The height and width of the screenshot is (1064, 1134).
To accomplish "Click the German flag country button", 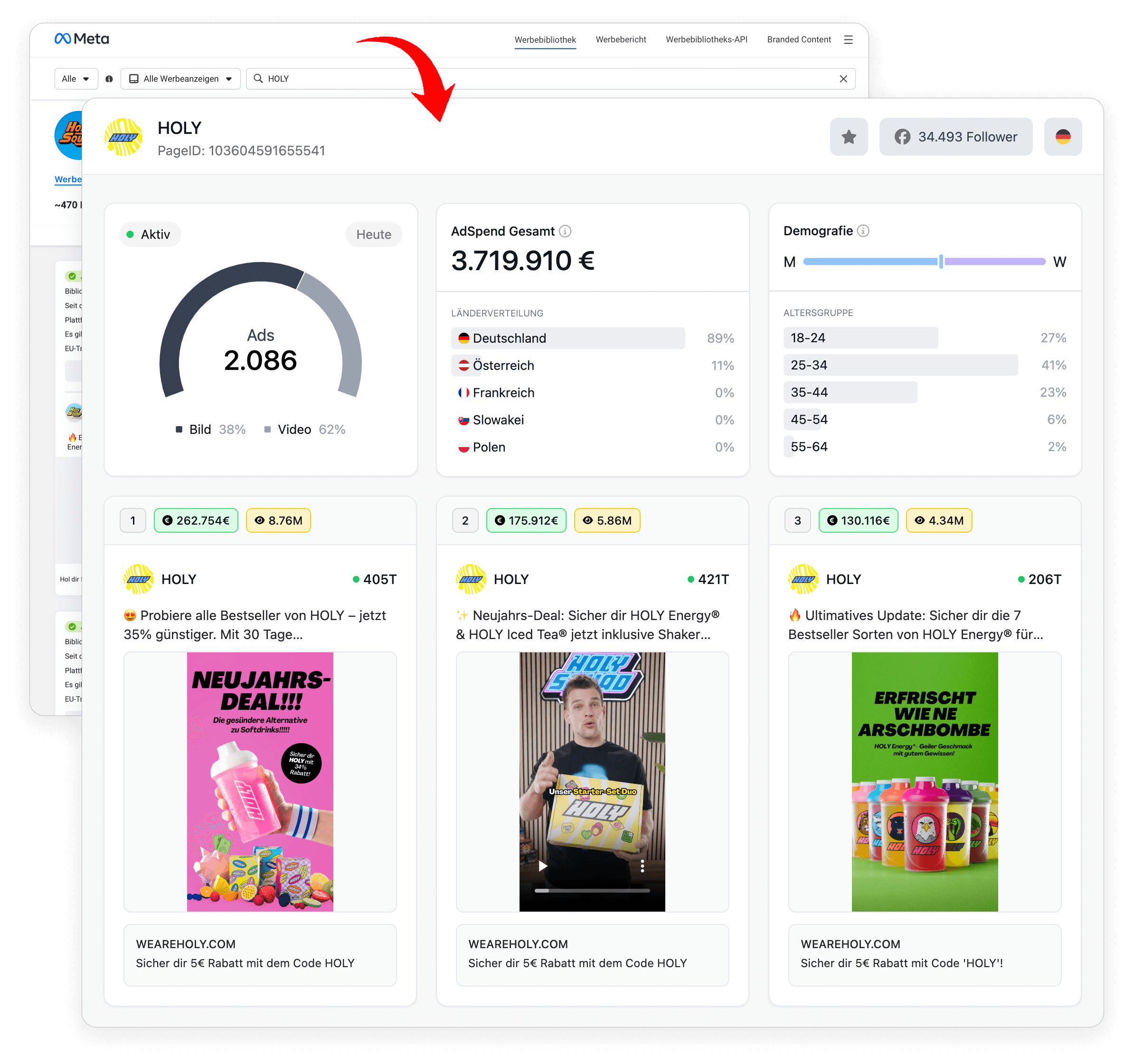I will 1062,137.
